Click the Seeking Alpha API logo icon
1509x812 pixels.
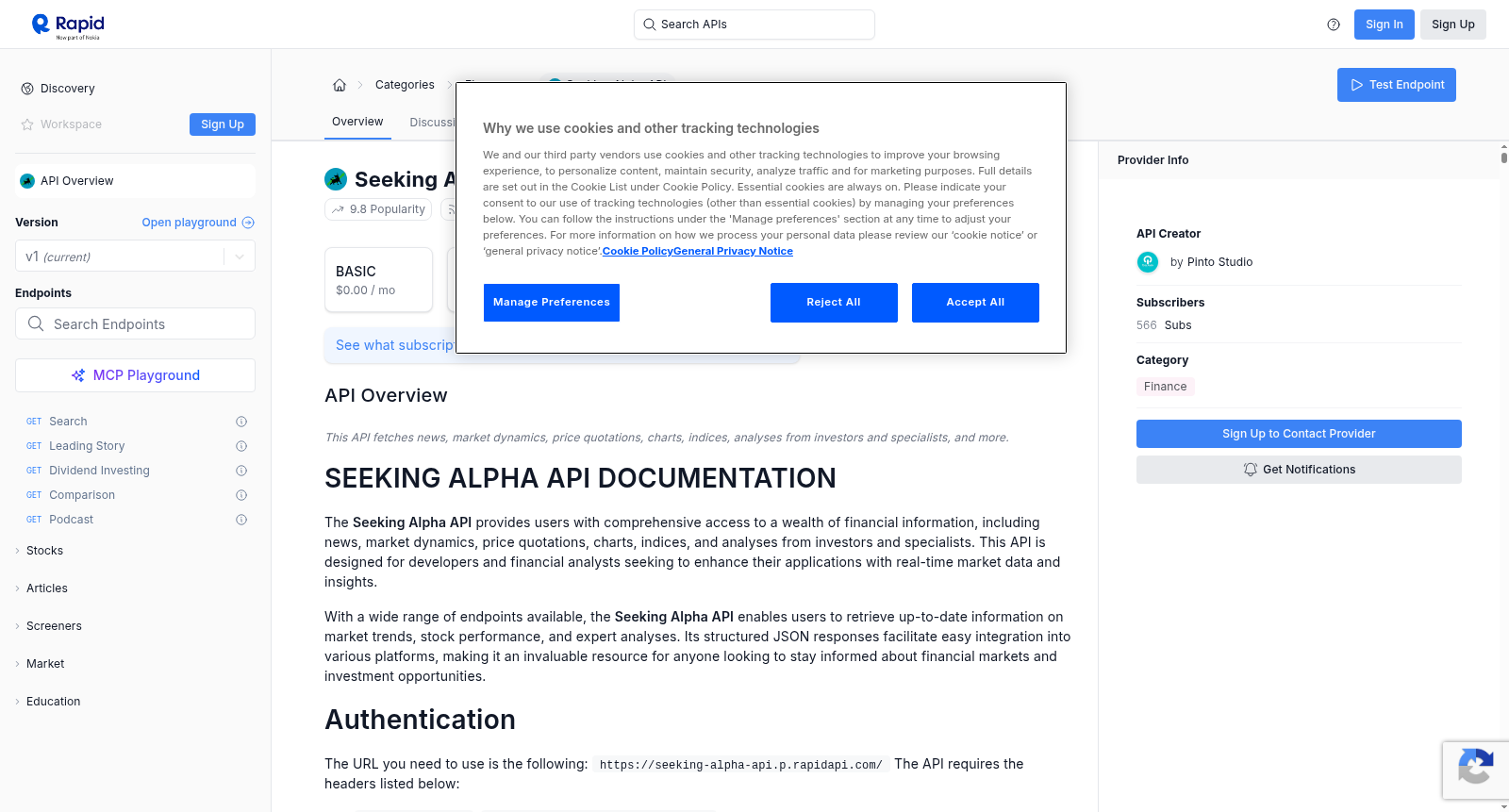[x=336, y=179]
